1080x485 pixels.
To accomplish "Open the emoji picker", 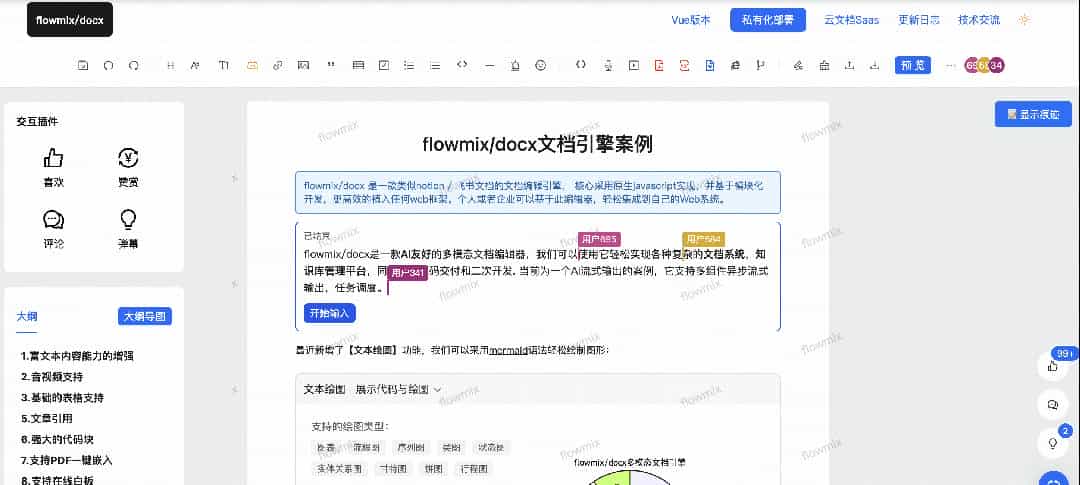I will (541, 65).
